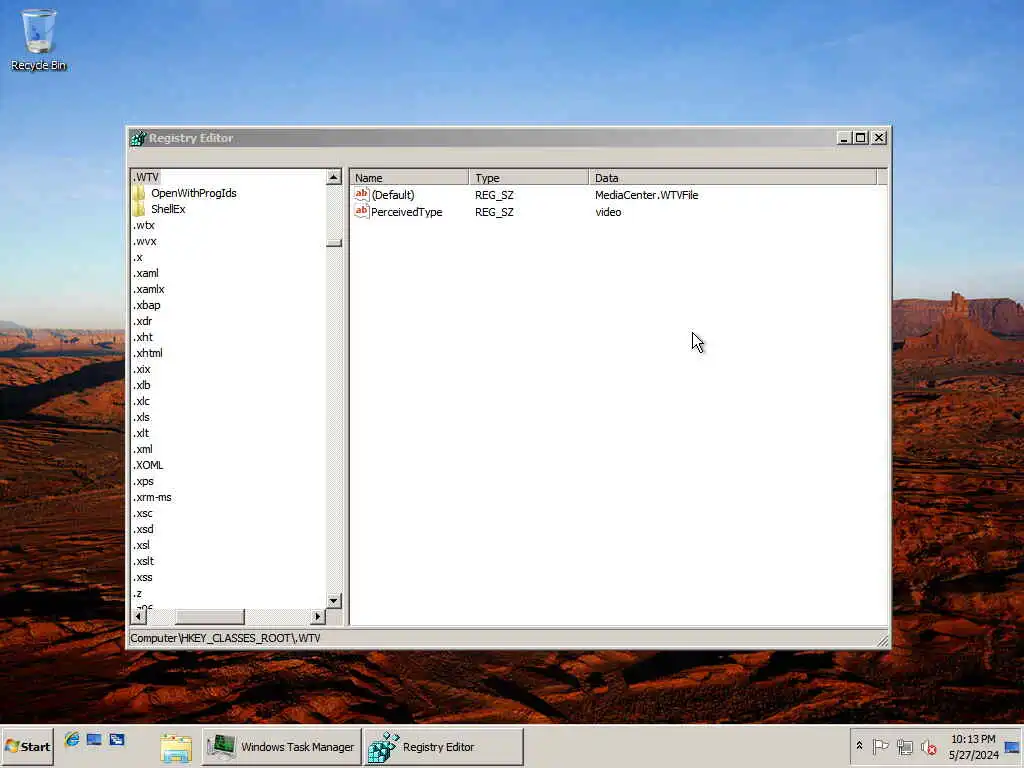Select the .xrm-ms key
The height and width of the screenshot is (768, 1024).
click(152, 497)
